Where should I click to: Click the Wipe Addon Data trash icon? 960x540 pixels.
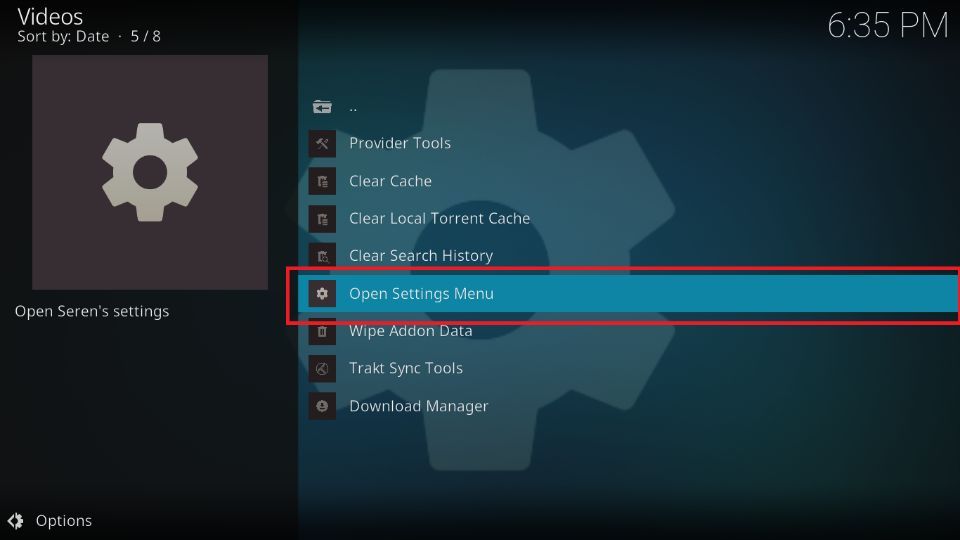322,331
